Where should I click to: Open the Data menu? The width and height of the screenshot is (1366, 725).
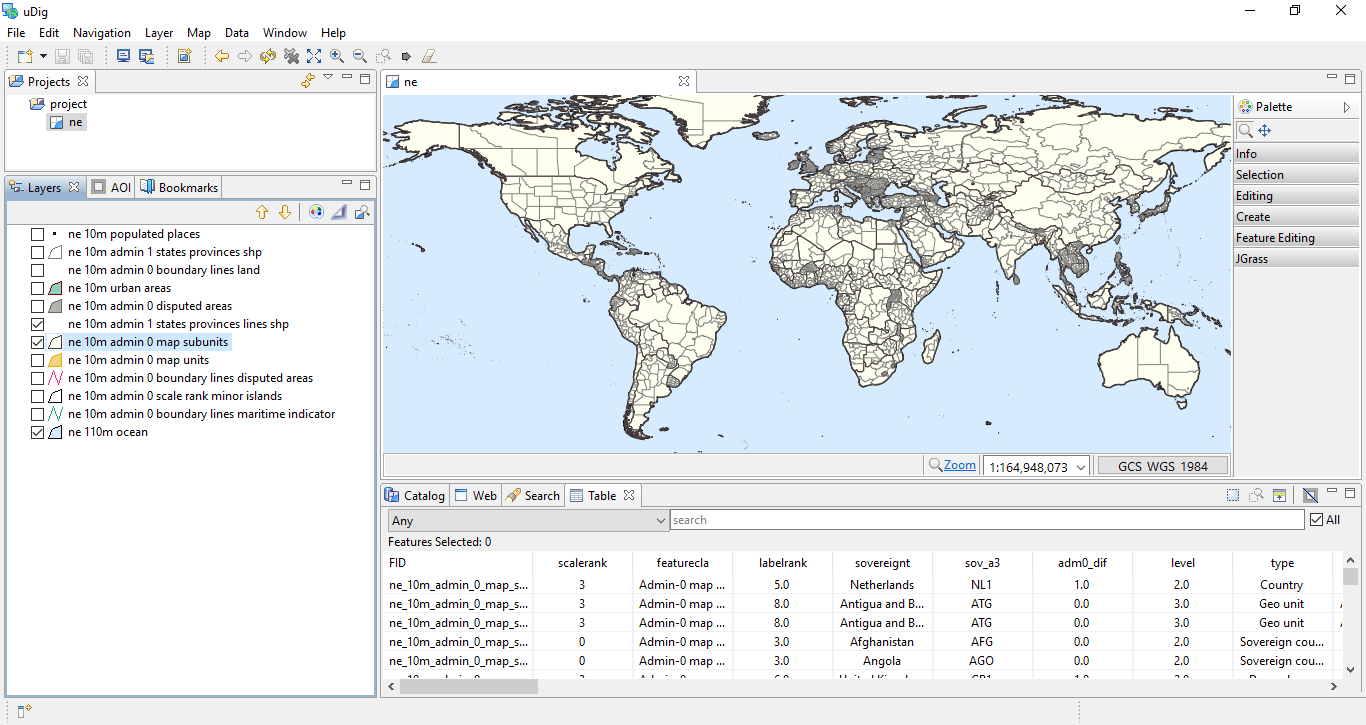(237, 33)
